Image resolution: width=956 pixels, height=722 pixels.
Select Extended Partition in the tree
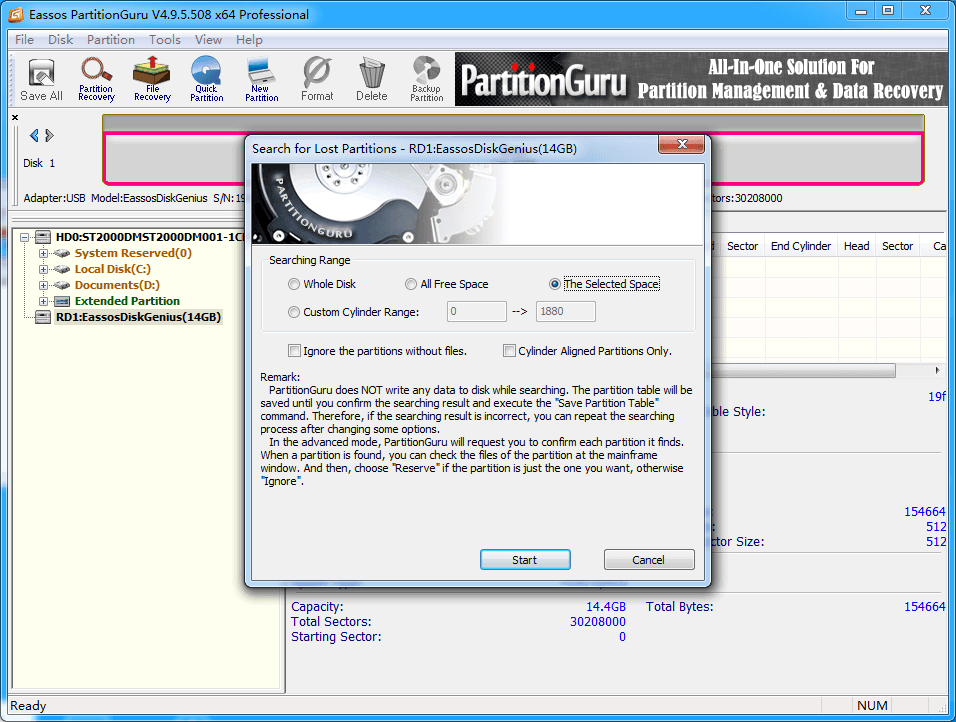click(127, 301)
